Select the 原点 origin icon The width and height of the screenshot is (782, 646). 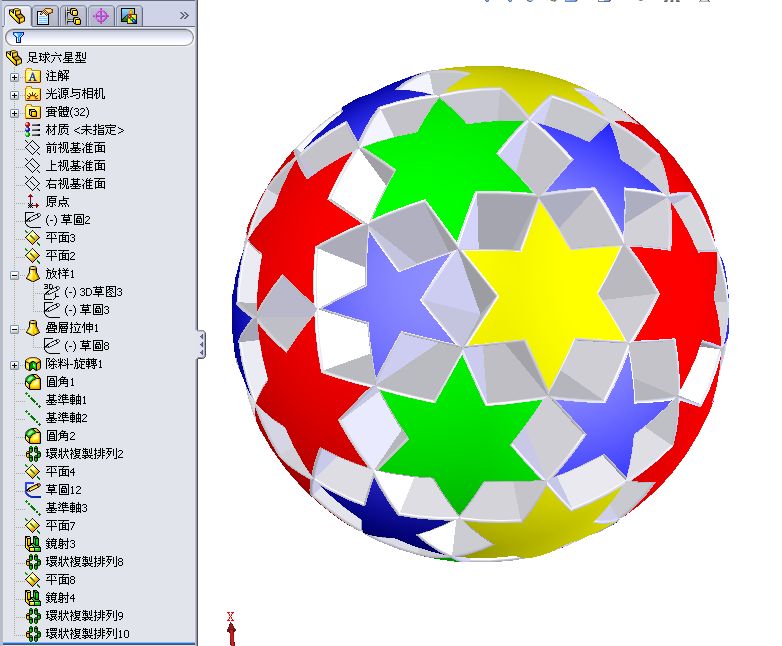pyautogui.click(x=32, y=202)
